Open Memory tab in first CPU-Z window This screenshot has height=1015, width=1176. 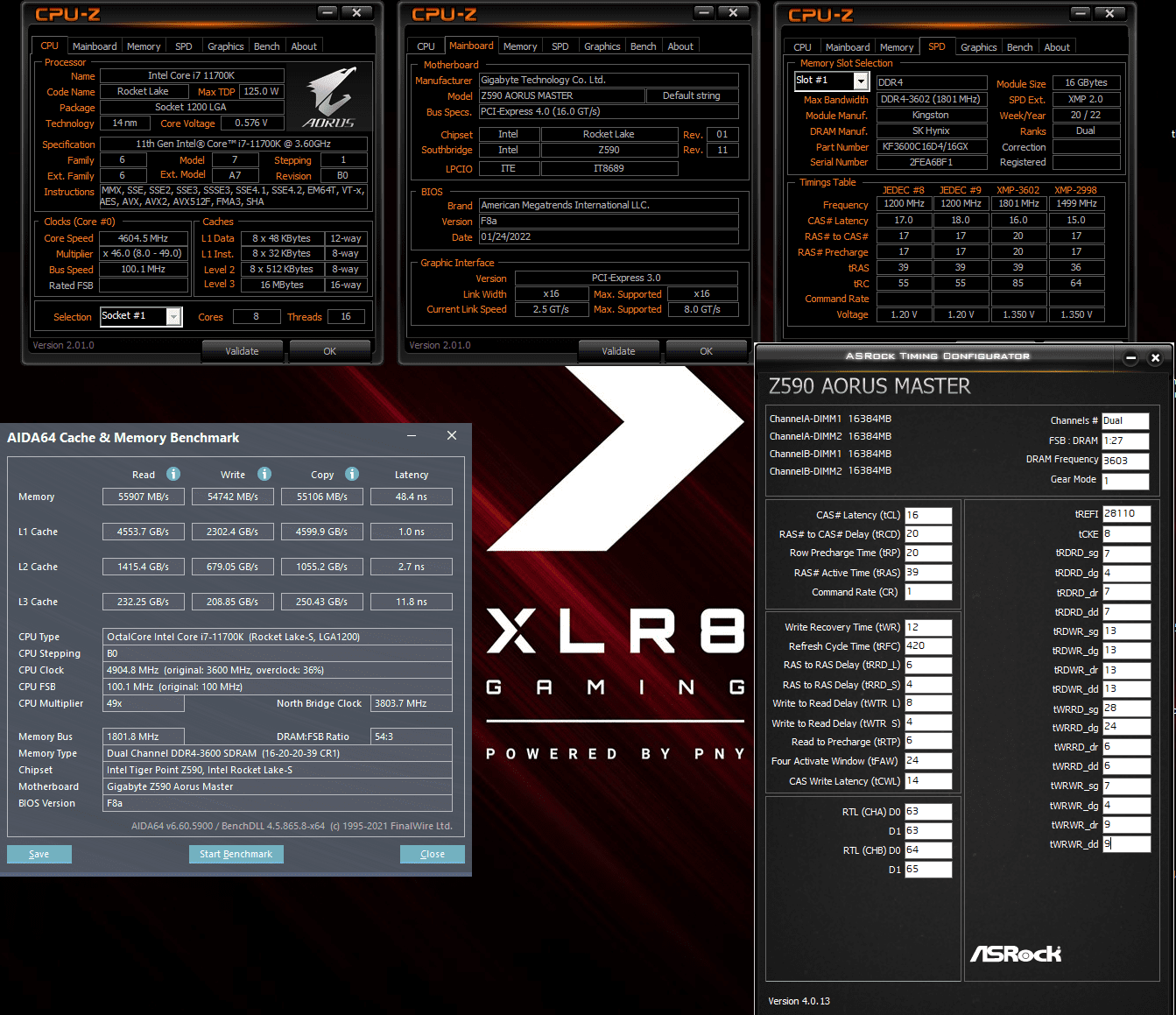click(x=144, y=46)
